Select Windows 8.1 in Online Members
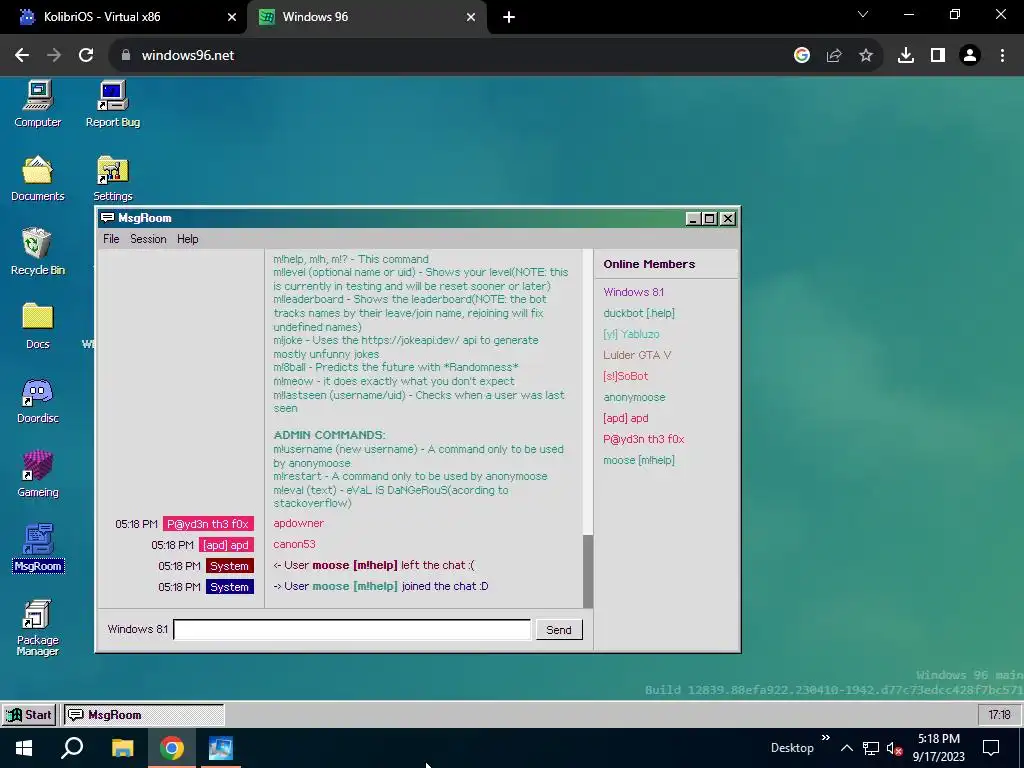This screenshot has width=1024, height=768. [633, 292]
